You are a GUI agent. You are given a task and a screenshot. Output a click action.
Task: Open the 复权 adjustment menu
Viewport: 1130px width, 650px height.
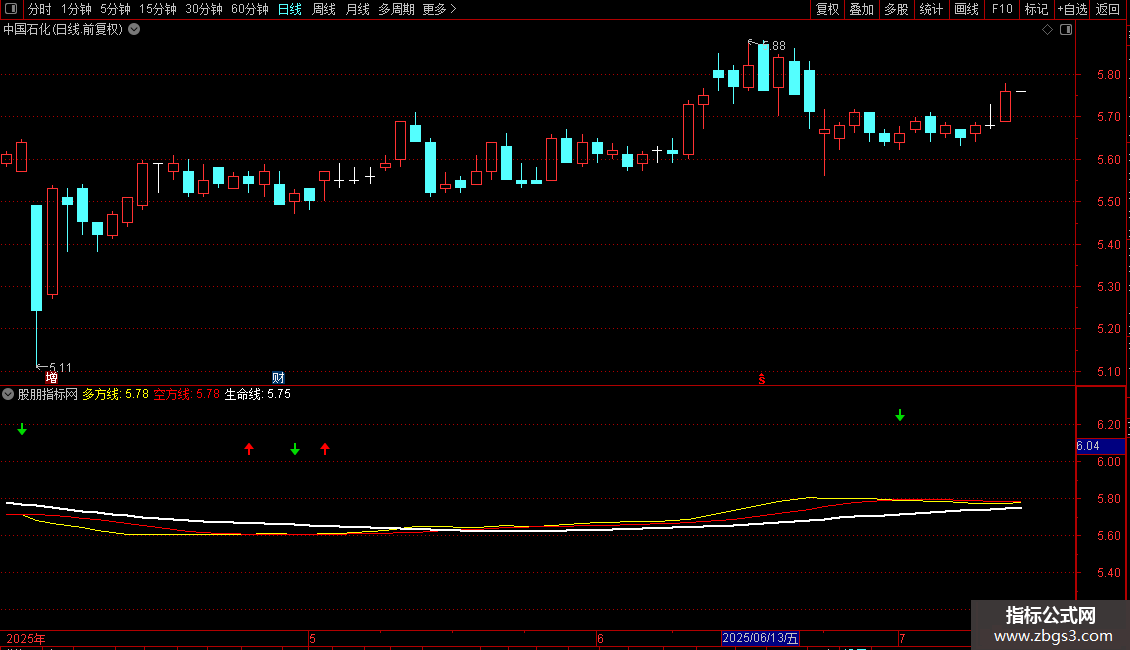click(827, 9)
